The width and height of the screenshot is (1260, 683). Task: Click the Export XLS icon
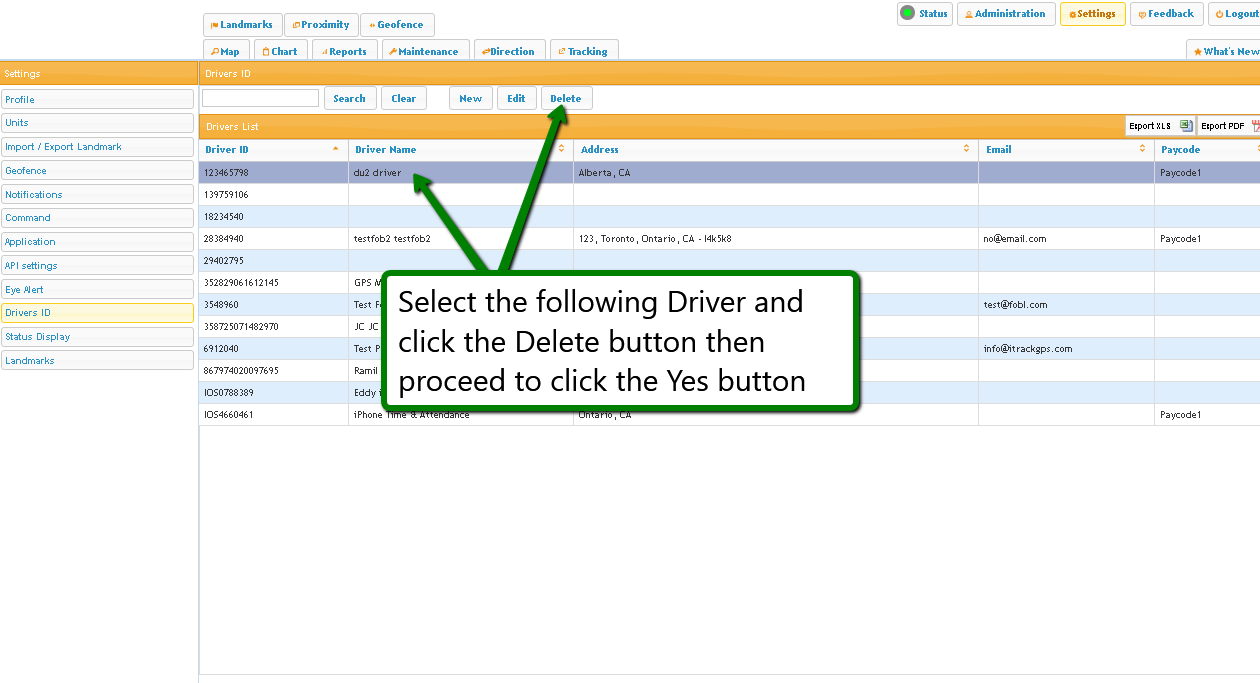coord(1185,126)
